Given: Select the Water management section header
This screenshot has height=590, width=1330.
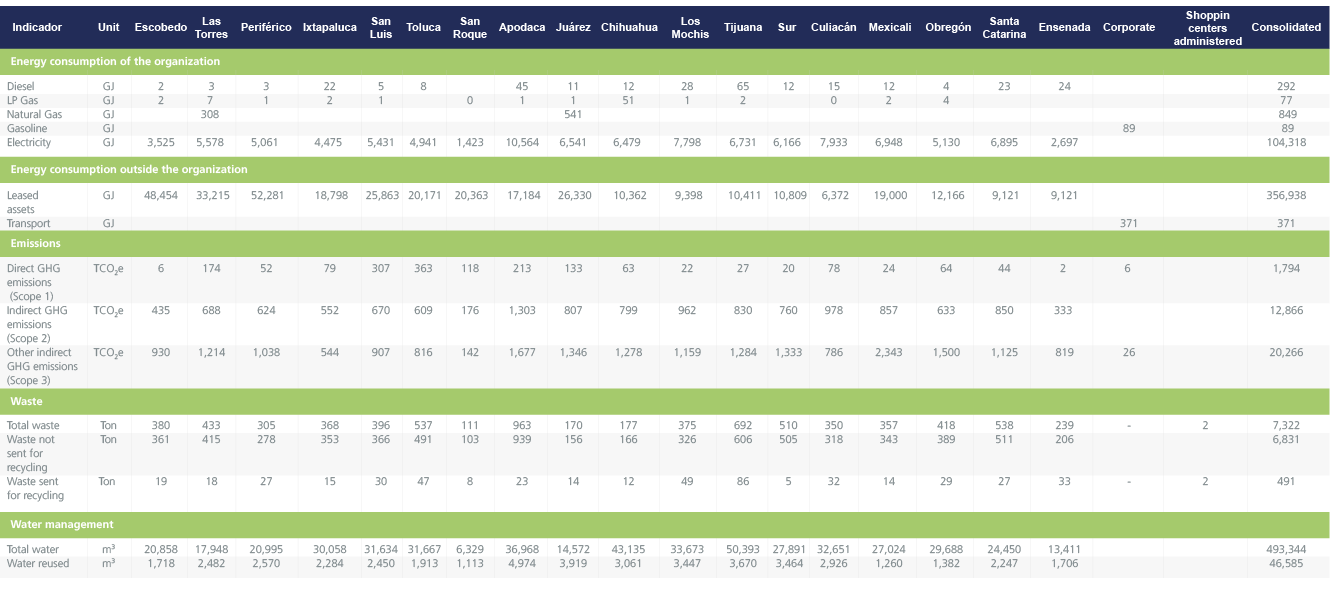Looking at the screenshot, I should 62,524.
